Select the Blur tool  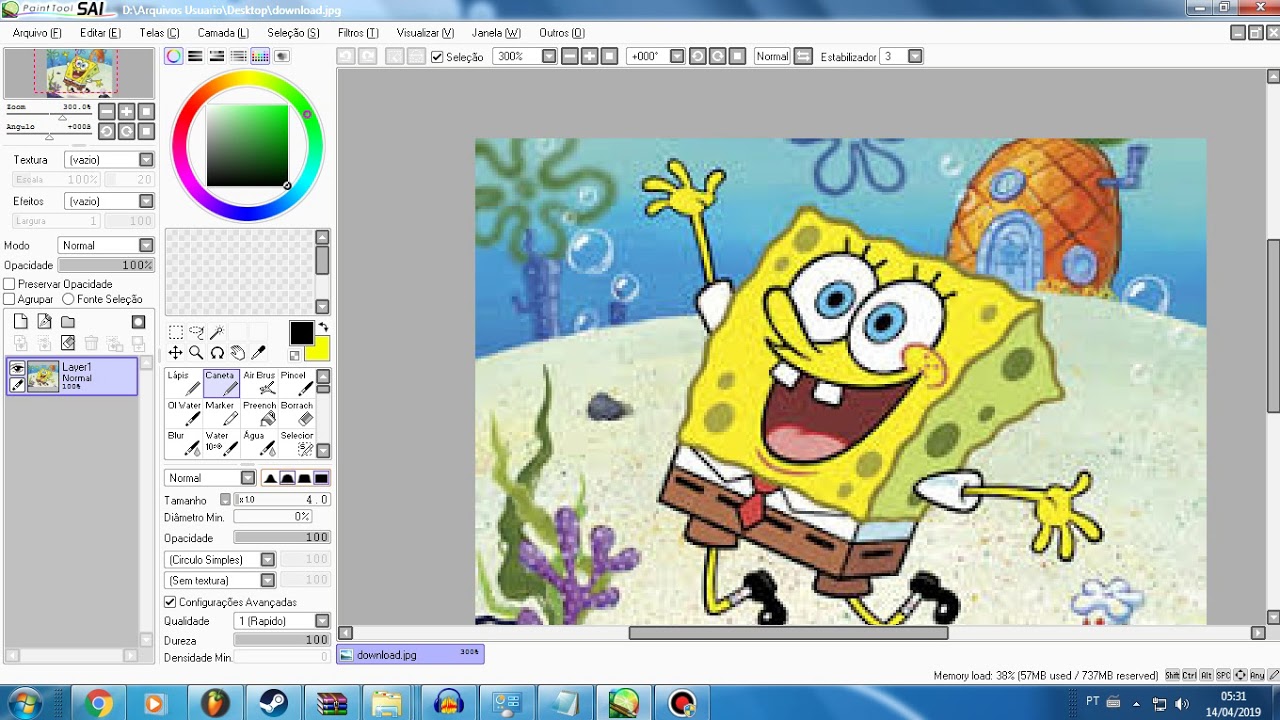click(x=184, y=443)
